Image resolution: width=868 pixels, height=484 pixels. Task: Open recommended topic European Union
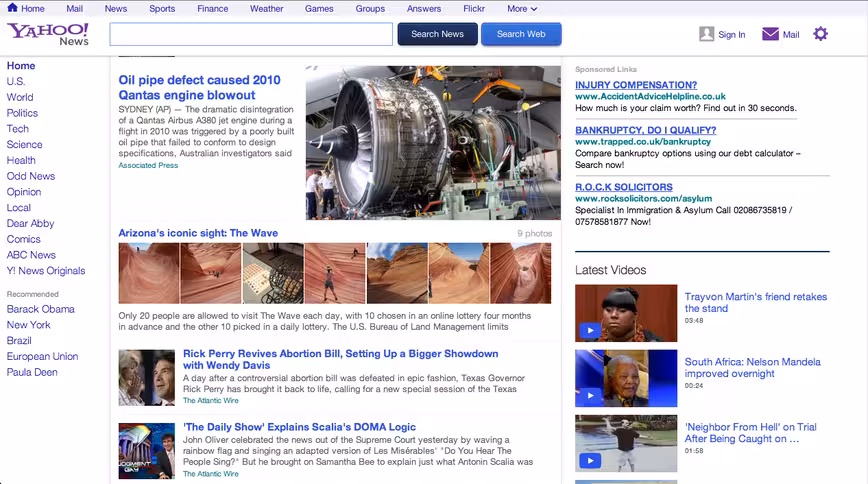(x=42, y=357)
